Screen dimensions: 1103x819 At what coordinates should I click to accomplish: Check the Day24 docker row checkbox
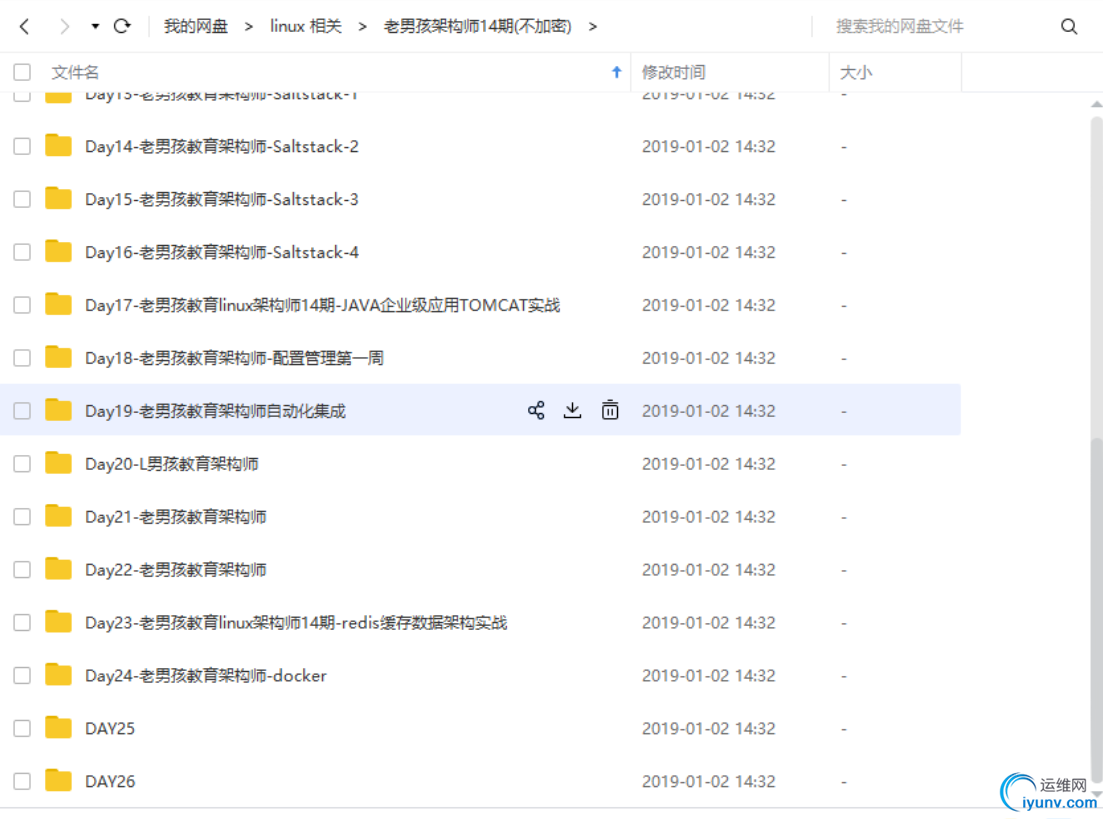(x=23, y=675)
